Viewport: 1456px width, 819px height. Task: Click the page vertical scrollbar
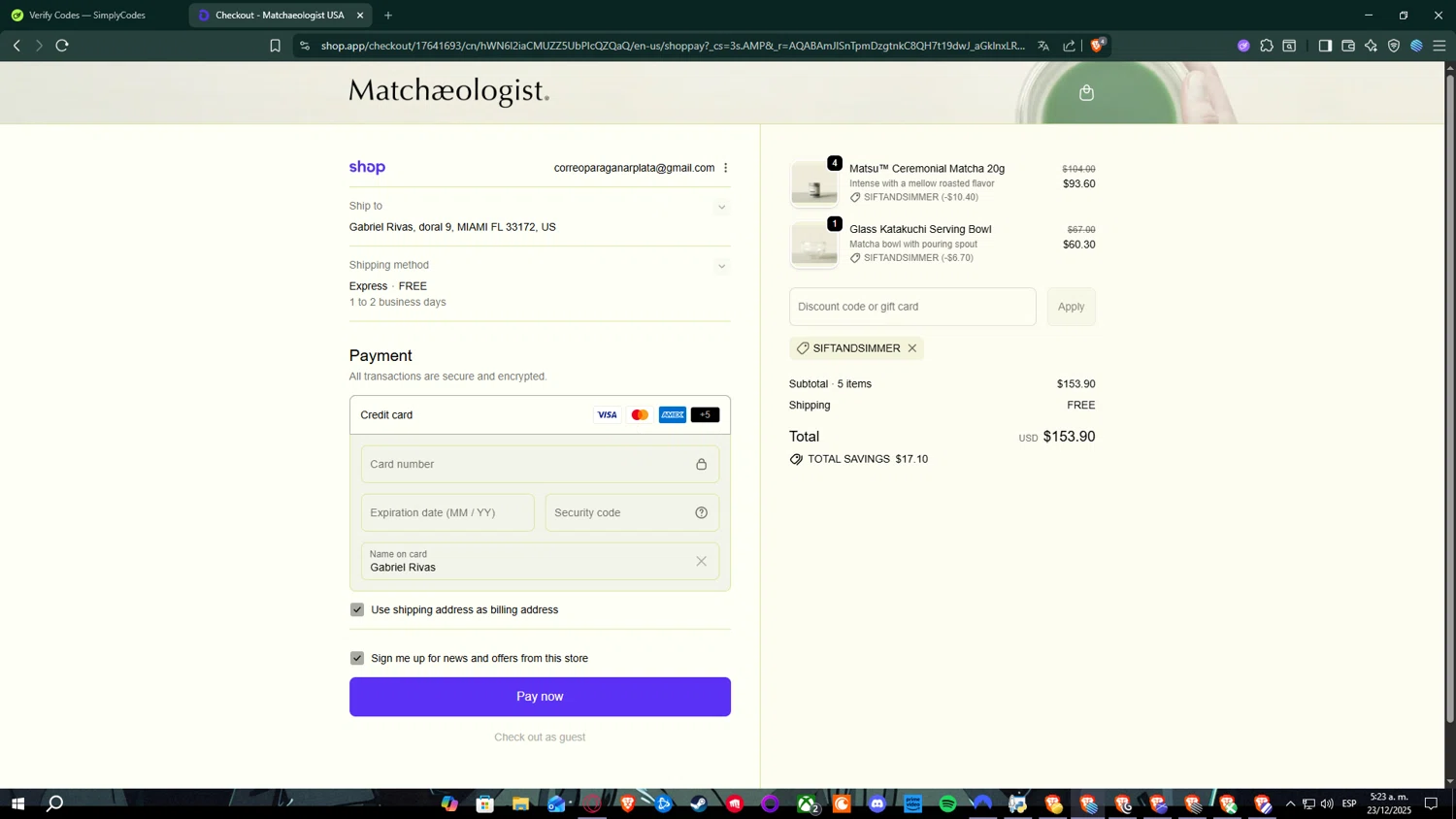(x=1450, y=398)
